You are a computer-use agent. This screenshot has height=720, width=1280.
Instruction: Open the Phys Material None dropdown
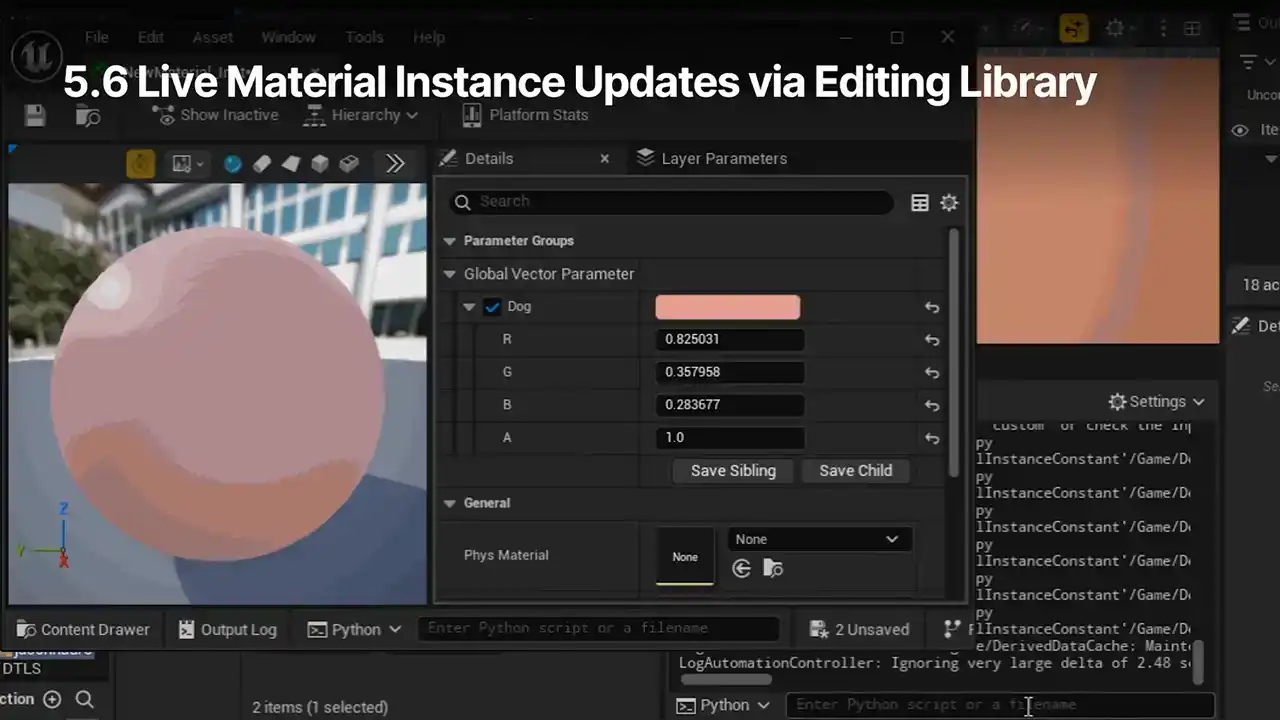[818, 539]
